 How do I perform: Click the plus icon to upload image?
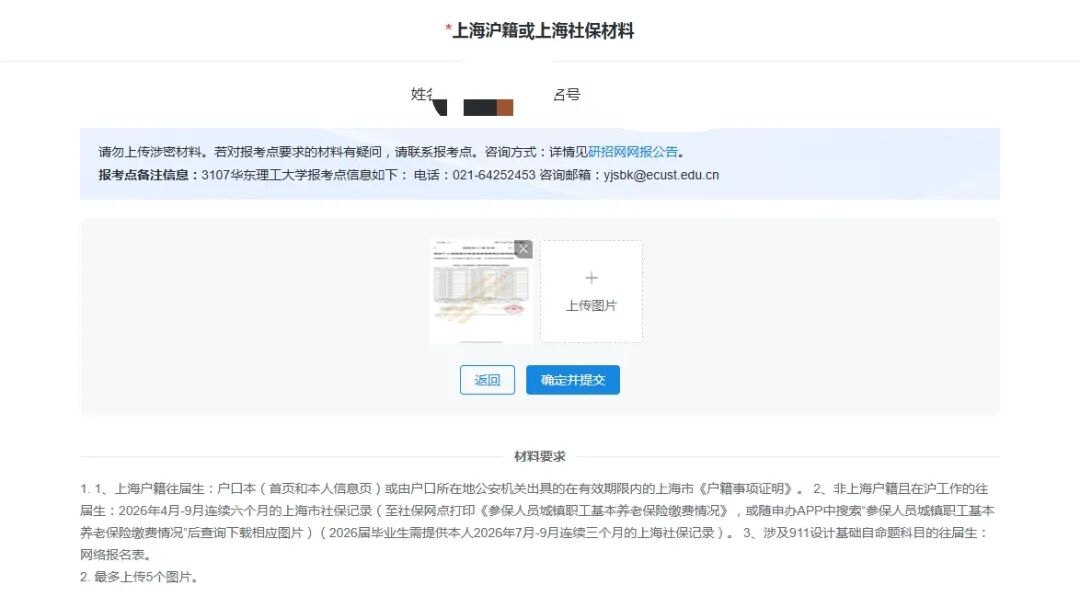click(x=591, y=278)
